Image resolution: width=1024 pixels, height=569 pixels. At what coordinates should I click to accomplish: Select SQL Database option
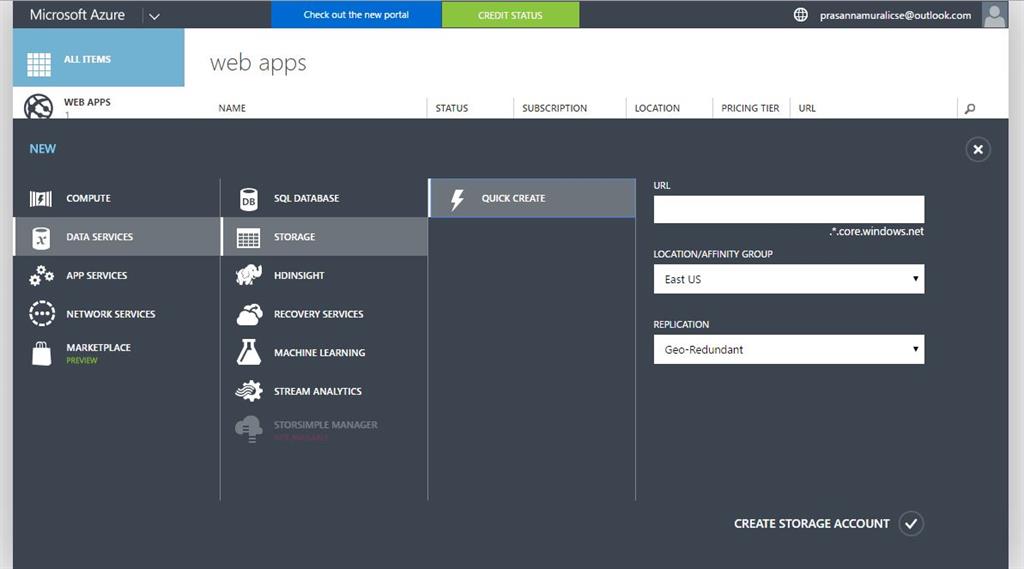pos(325,198)
